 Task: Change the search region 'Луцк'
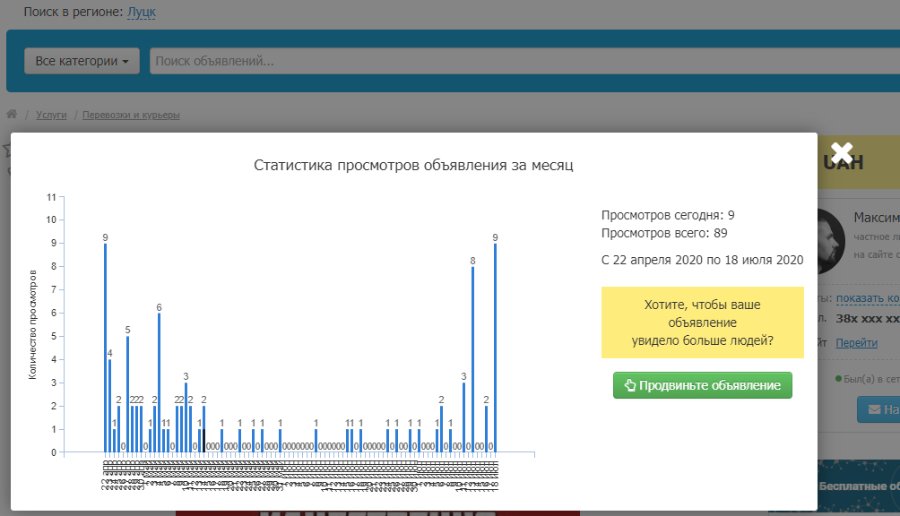(x=141, y=12)
